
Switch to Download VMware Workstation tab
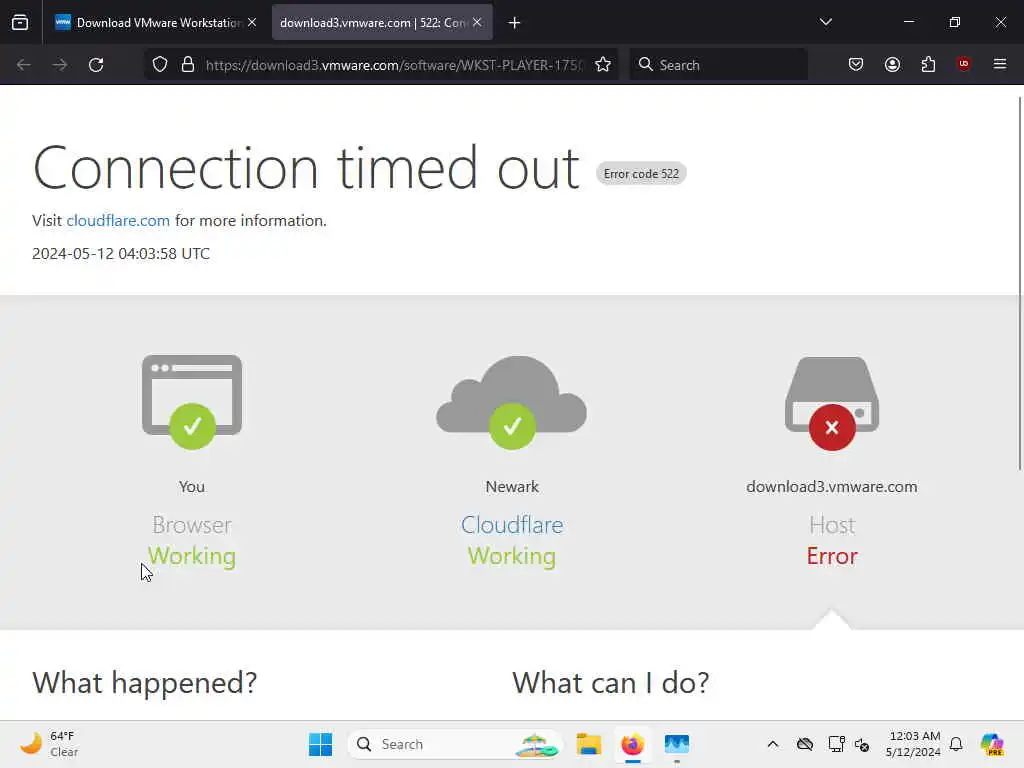click(x=155, y=22)
